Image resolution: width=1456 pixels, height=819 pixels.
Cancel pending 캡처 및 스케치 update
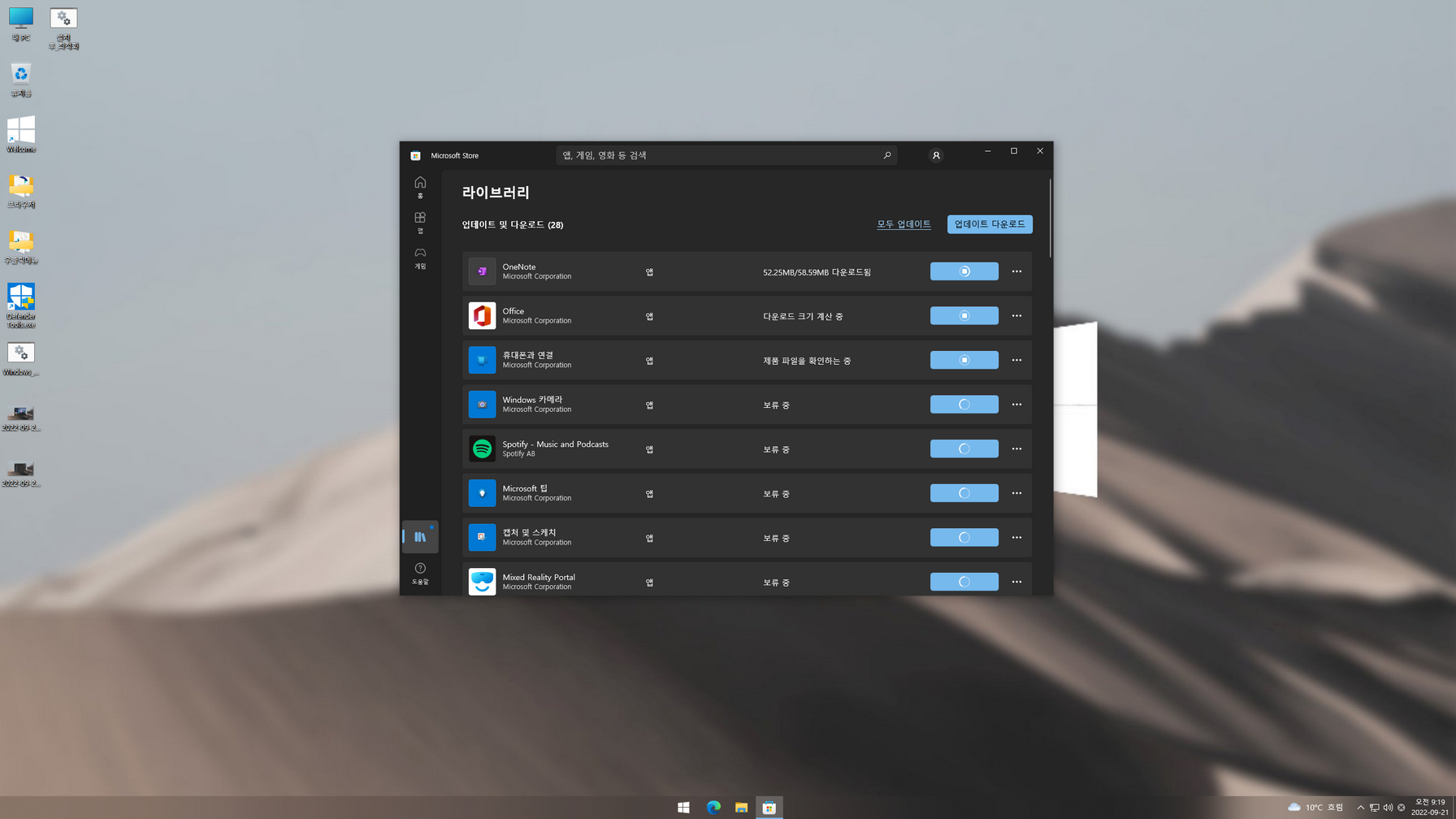click(964, 537)
